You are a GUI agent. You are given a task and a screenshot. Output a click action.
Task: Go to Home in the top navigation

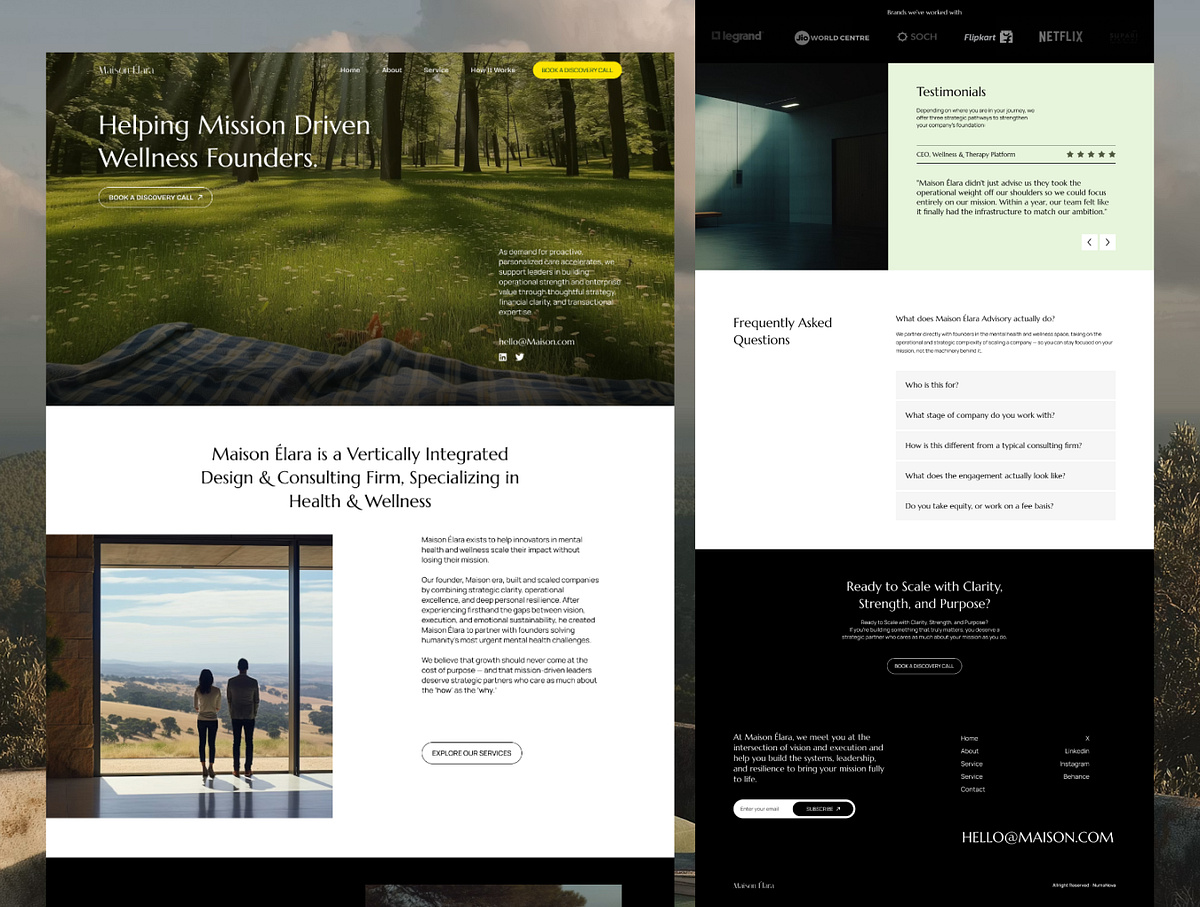(x=350, y=70)
